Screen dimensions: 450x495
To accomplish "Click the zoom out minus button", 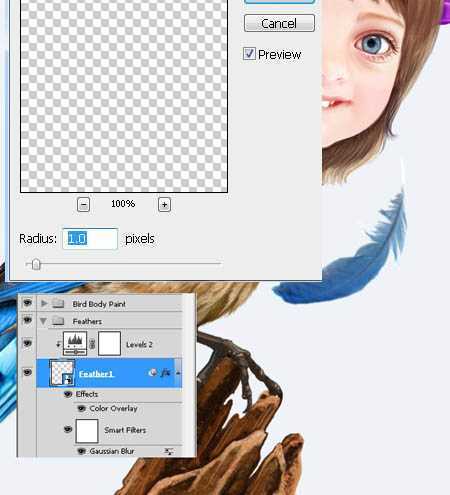I will [83, 204].
